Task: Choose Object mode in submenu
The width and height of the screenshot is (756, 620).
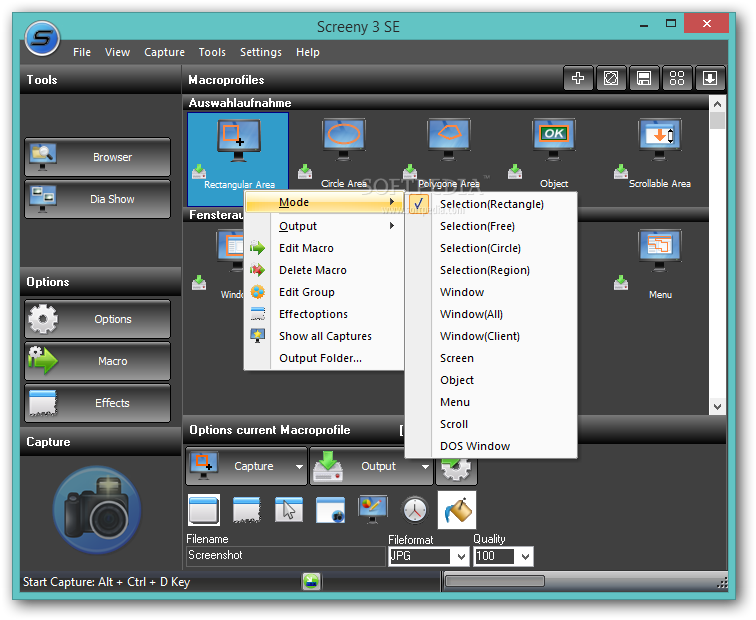Action: click(491, 380)
